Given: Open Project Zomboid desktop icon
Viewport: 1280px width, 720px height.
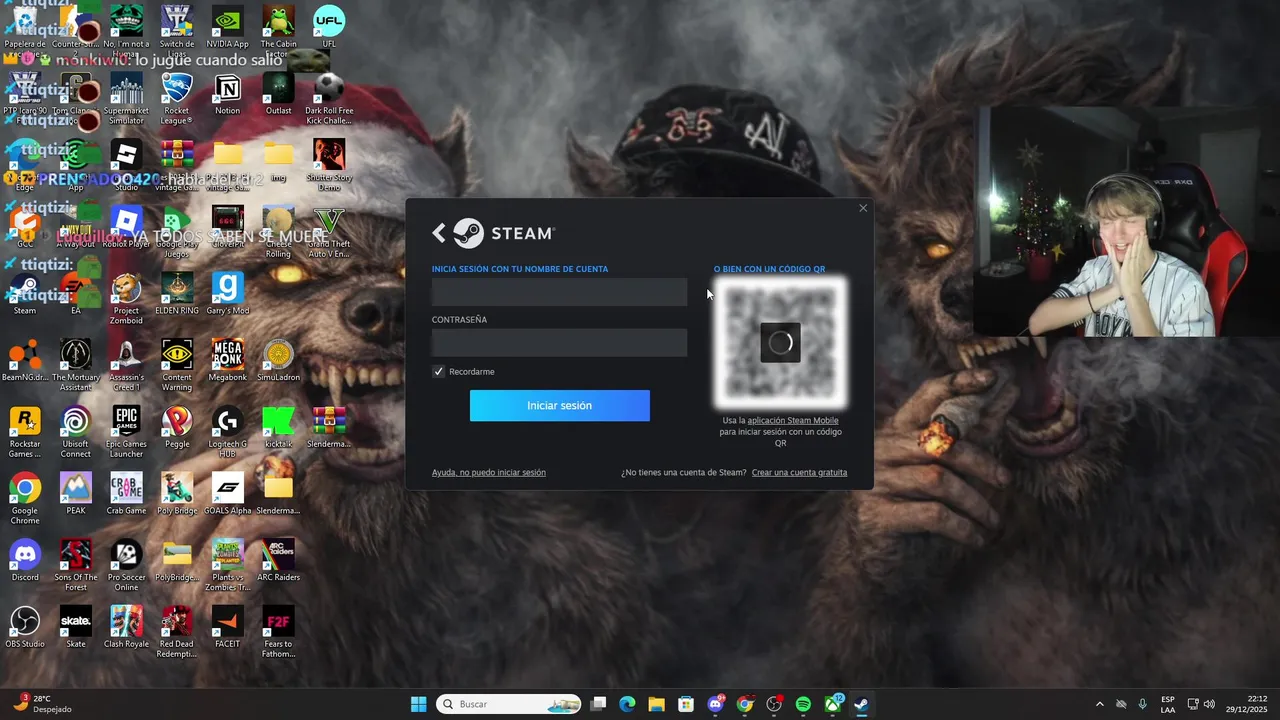Looking at the screenshot, I should pos(126,298).
